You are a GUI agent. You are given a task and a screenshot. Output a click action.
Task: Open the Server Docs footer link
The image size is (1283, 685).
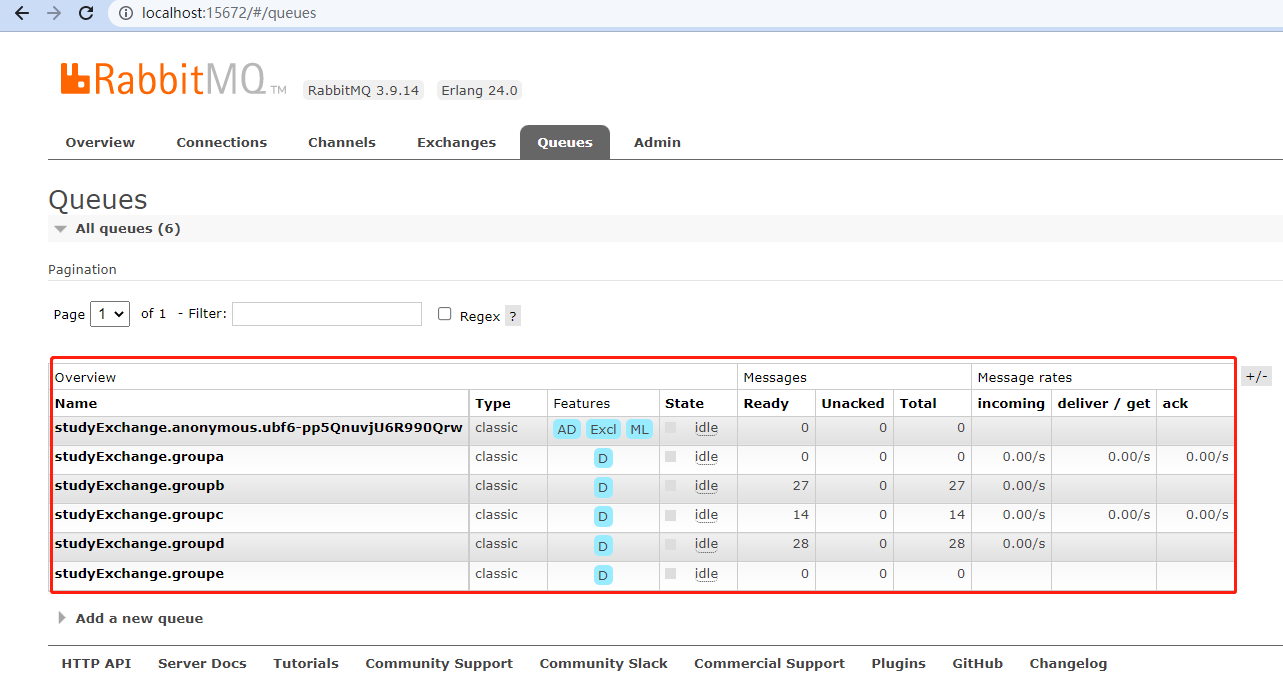[202, 664]
